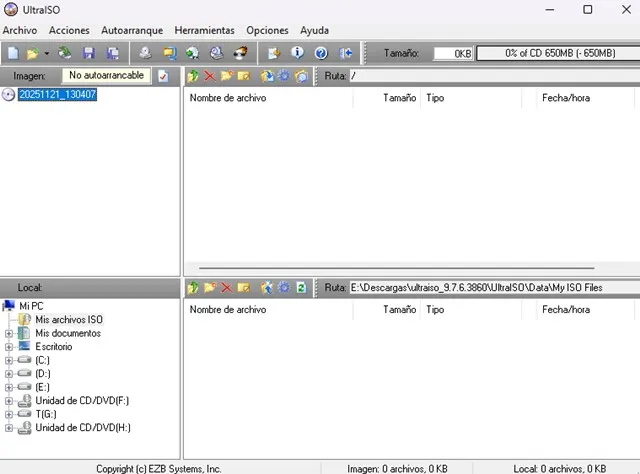Expand Unidad de CD/DVD(F:) node
Viewport: 640px width, 474px height.
(9, 401)
